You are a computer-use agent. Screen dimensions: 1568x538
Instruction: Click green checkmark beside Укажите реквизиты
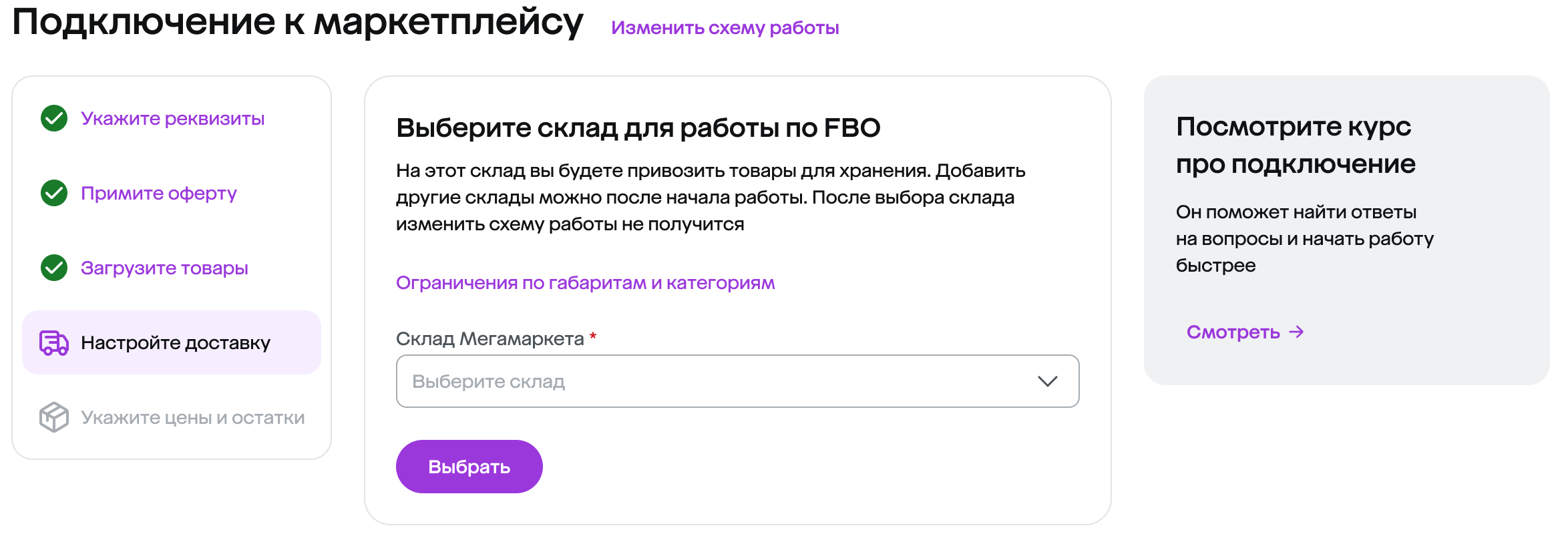click(54, 119)
